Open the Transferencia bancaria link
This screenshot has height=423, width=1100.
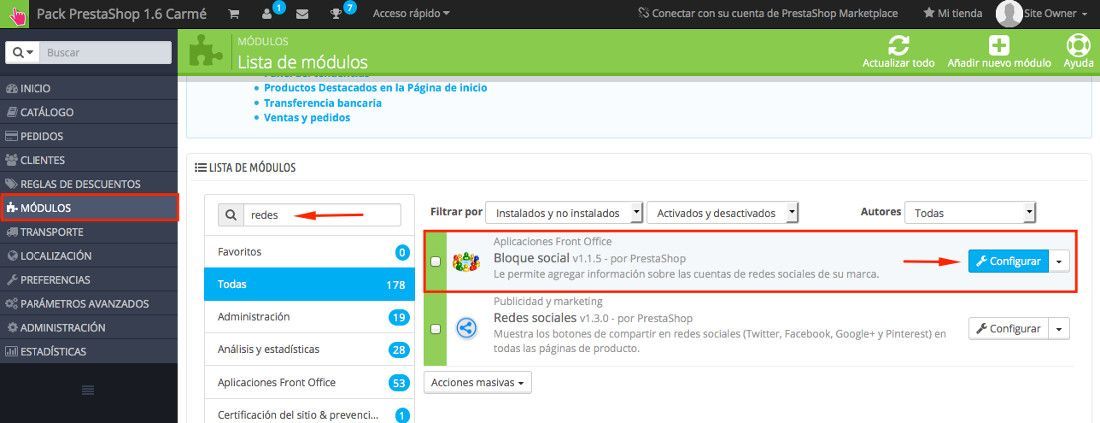coord(323,102)
